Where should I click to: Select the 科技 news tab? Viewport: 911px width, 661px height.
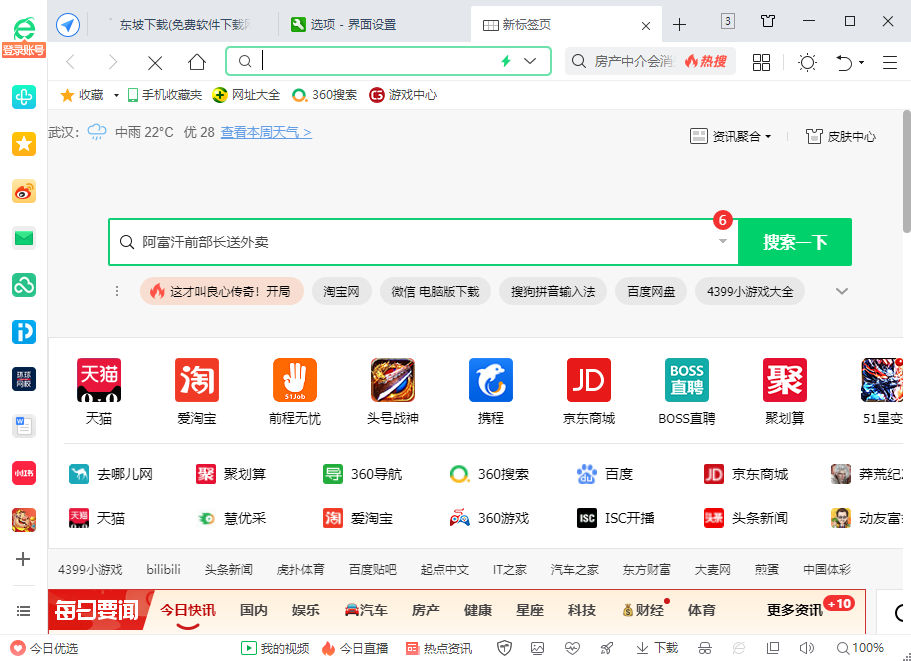(582, 610)
